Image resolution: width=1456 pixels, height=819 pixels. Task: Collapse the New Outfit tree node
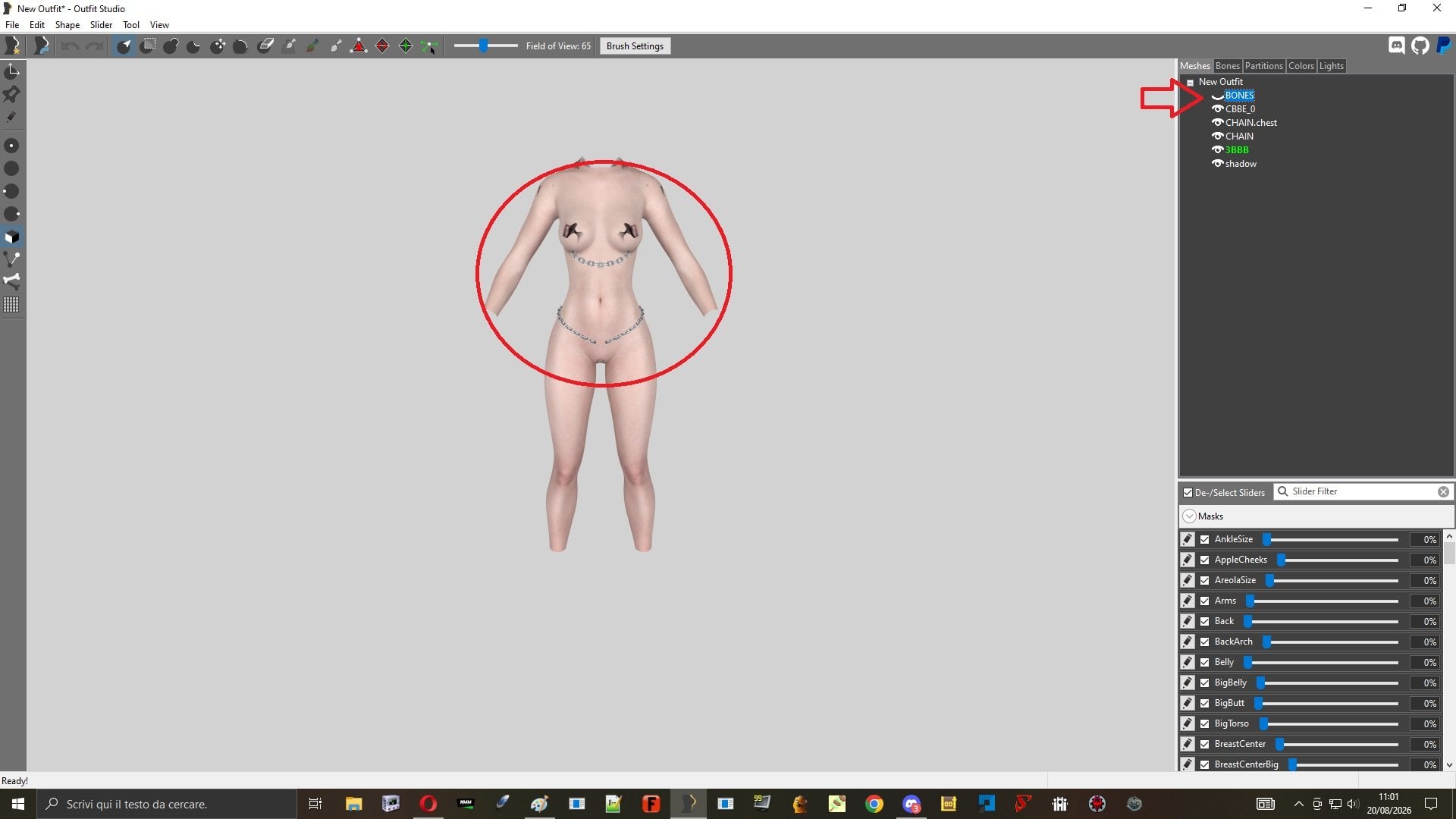coord(1190,83)
